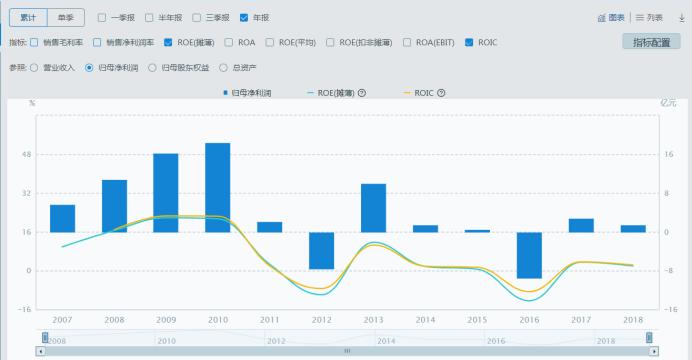Uncheck the 年报 checkbox

click(244, 18)
